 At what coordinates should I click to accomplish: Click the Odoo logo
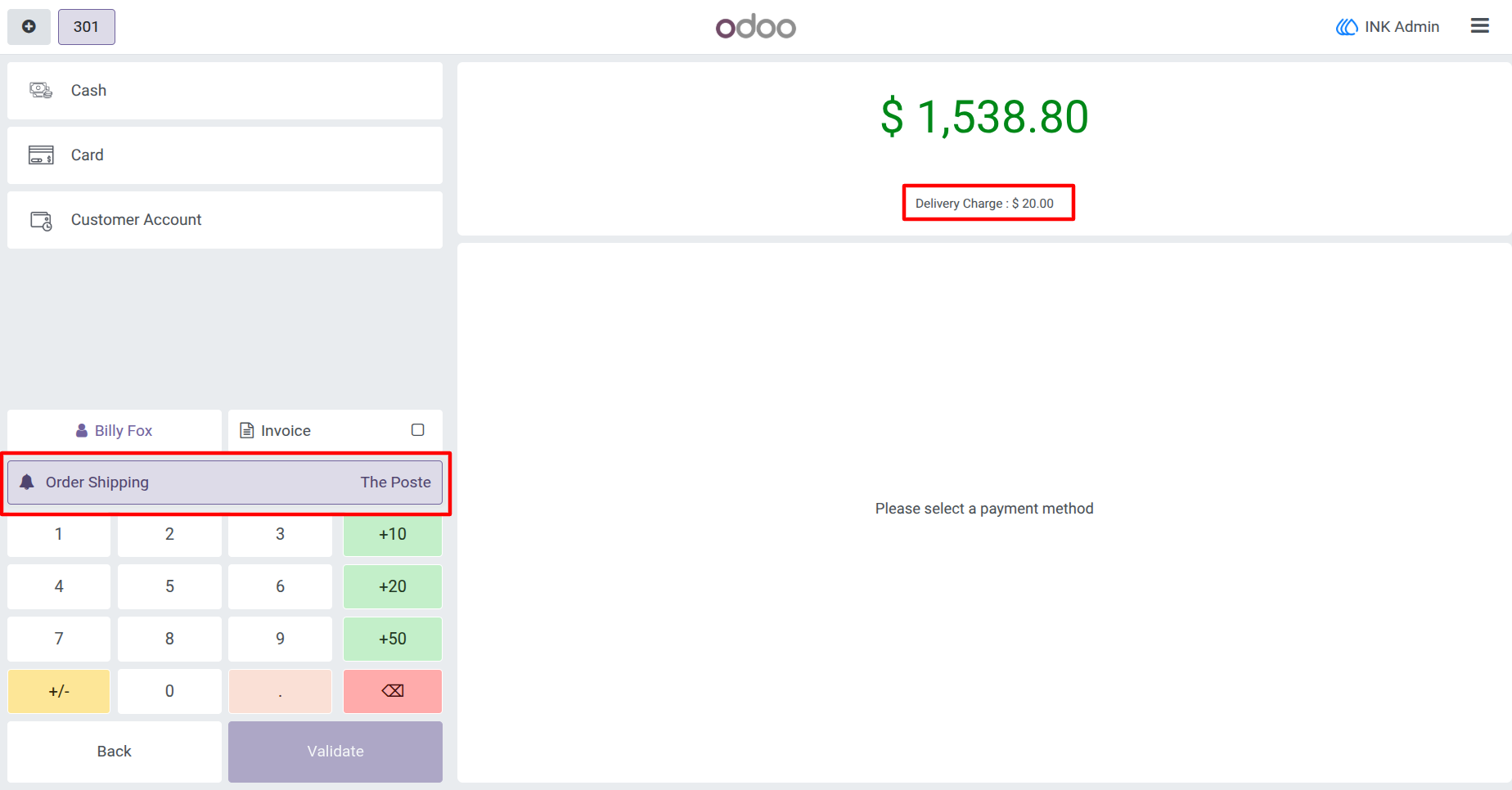(756, 27)
